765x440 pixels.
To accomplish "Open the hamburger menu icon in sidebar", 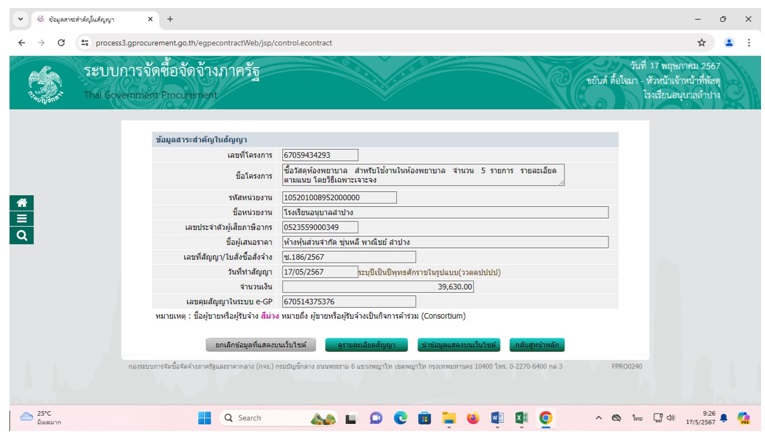I will click(x=21, y=219).
